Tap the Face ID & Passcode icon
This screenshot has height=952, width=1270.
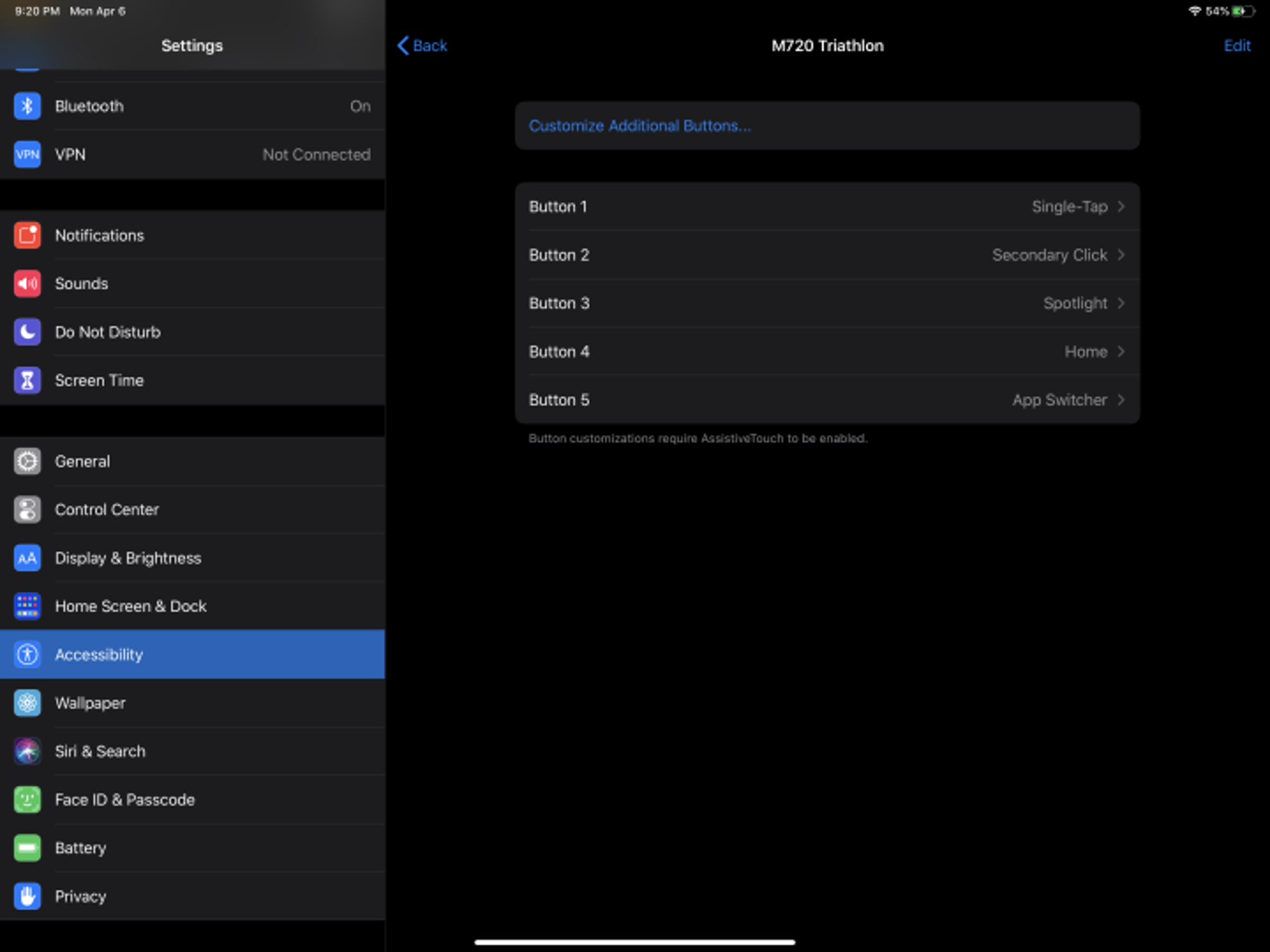pyautogui.click(x=27, y=800)
